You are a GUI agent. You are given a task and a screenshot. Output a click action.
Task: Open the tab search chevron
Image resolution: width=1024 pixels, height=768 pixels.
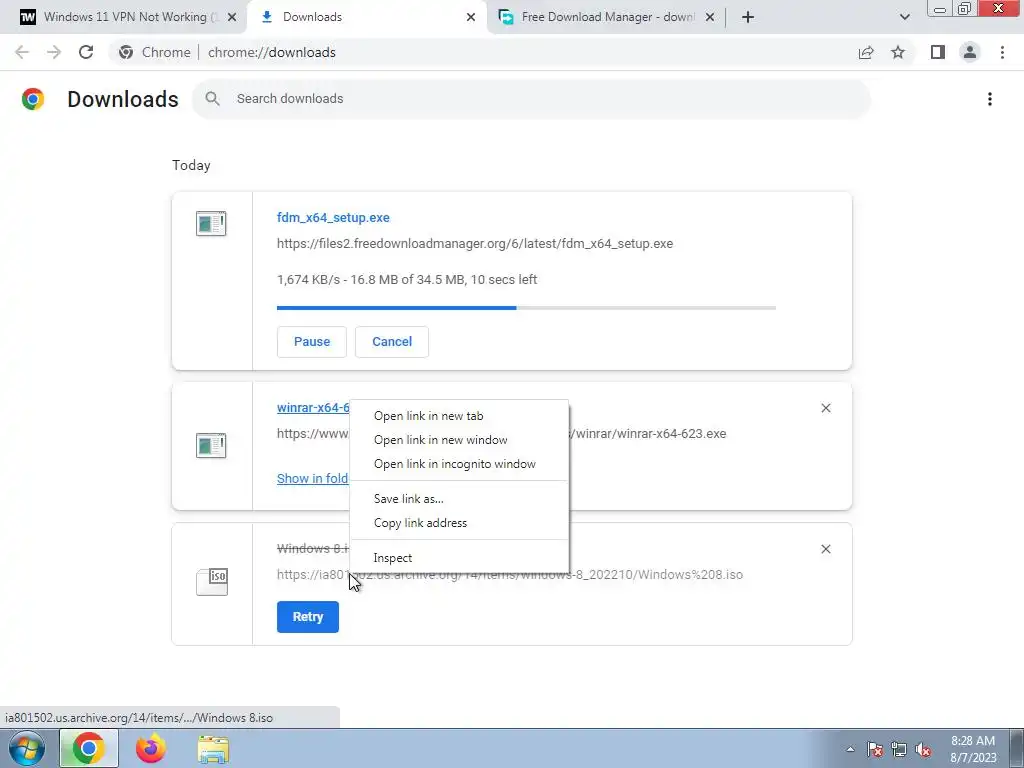tap(904, 17)
